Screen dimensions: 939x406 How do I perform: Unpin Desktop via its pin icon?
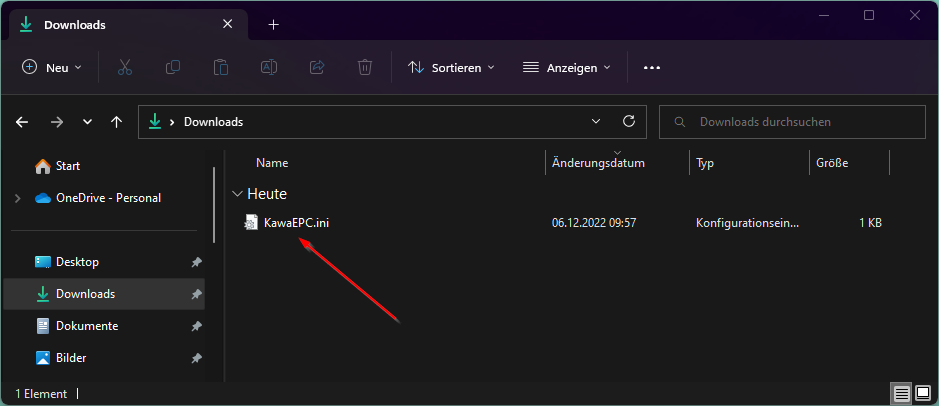[x=196, y=262]
